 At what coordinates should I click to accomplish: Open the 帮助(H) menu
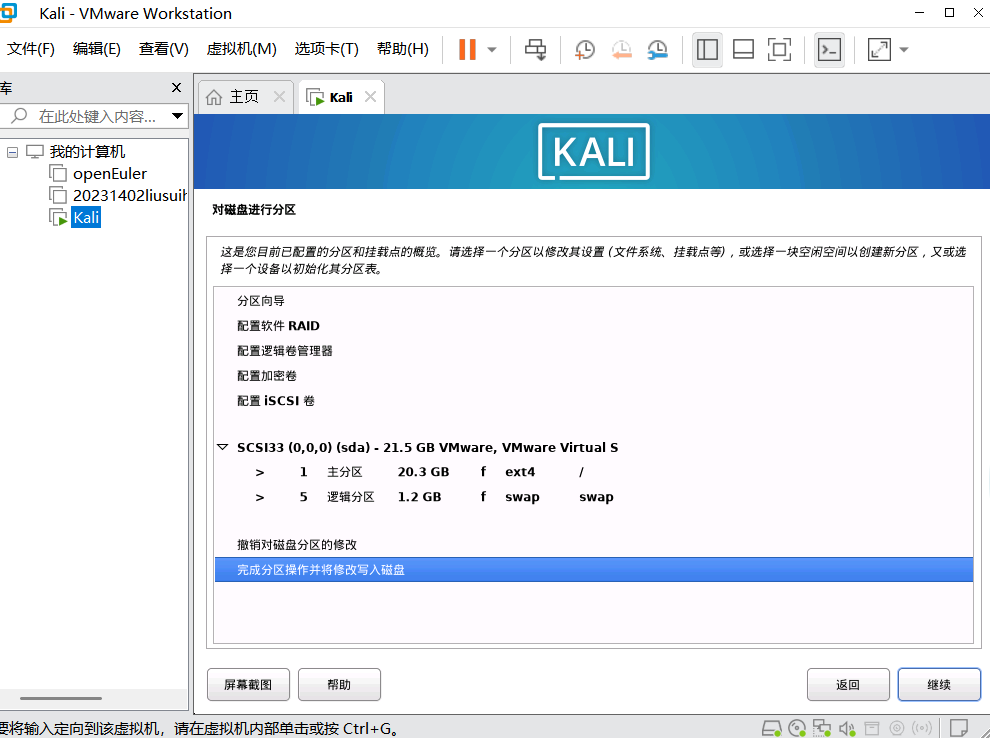(x=403, y=49)
